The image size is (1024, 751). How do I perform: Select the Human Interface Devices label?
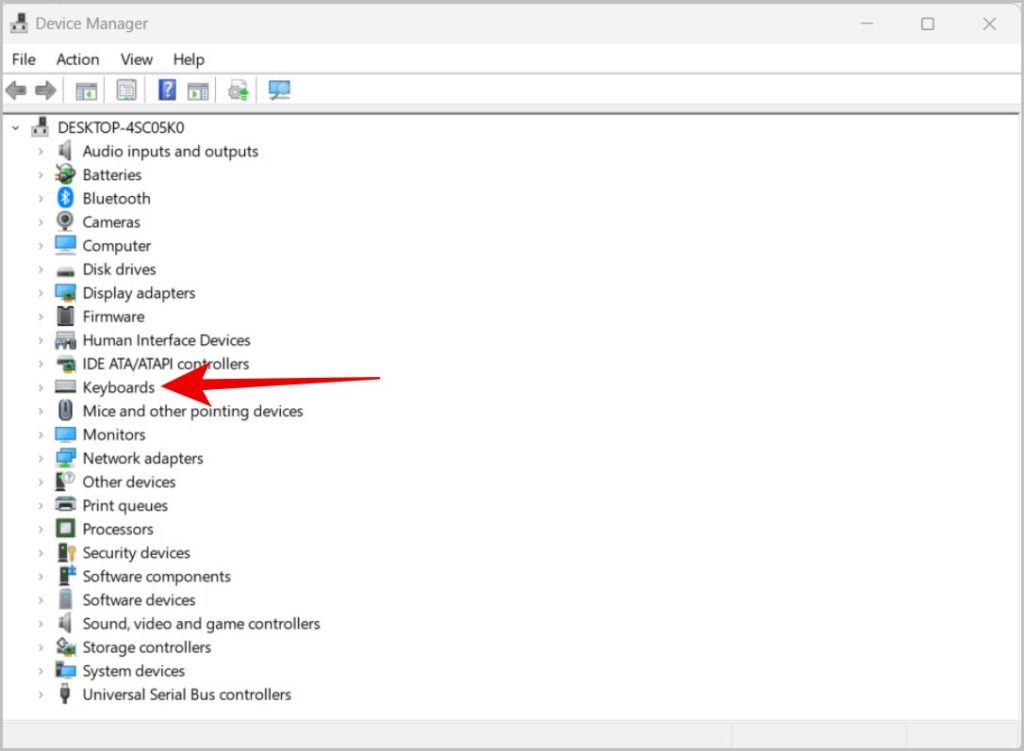[x=167, y=340]
